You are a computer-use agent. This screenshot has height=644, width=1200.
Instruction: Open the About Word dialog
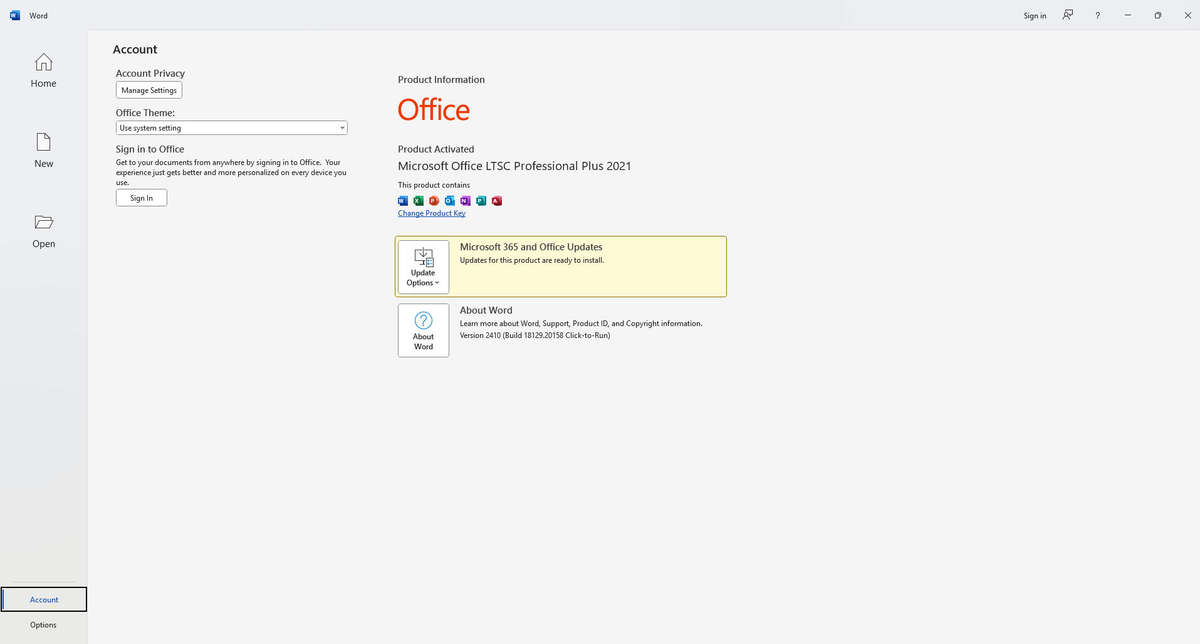click(x=423, y=331)
